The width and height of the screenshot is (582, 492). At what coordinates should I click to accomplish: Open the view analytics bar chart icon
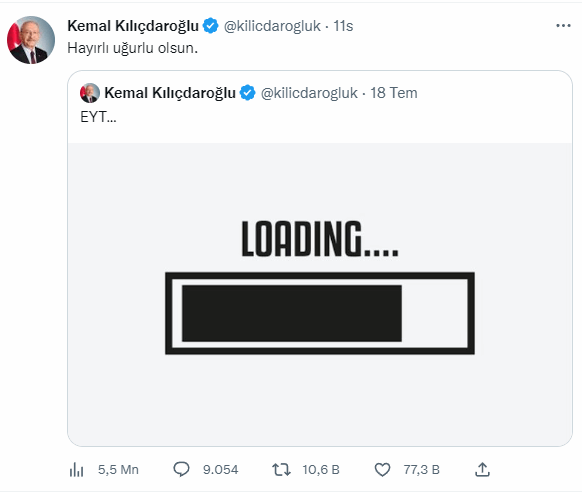click(76, 470)
